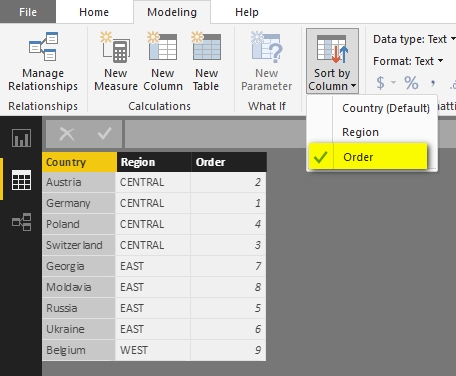The image size is (456, 376).
Task: Click the Germany cell
Action: coord(79,203)
